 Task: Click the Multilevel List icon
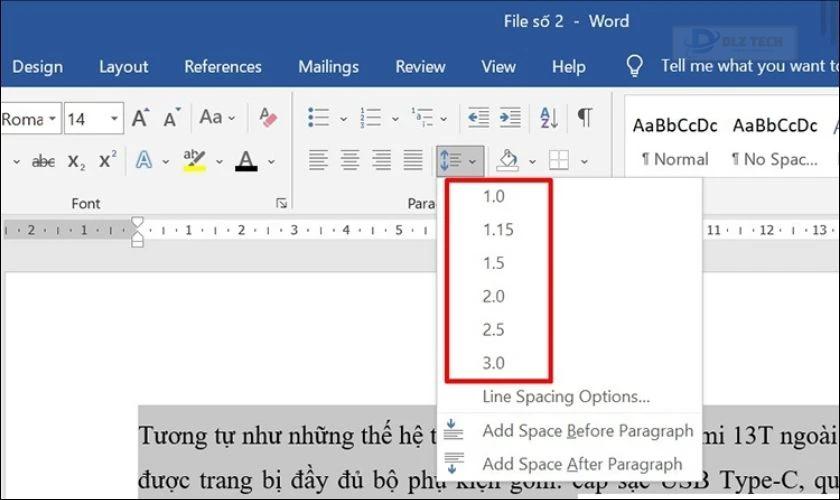422,117
